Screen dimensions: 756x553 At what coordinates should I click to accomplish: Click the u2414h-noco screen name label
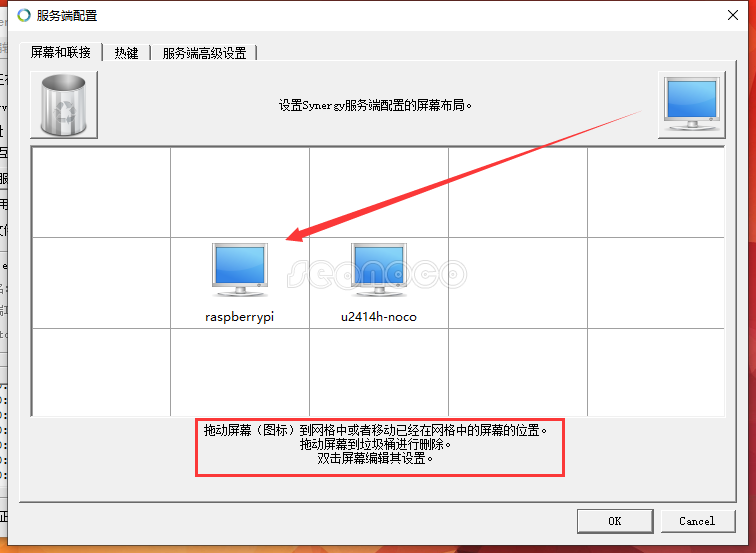coord(378,316)
